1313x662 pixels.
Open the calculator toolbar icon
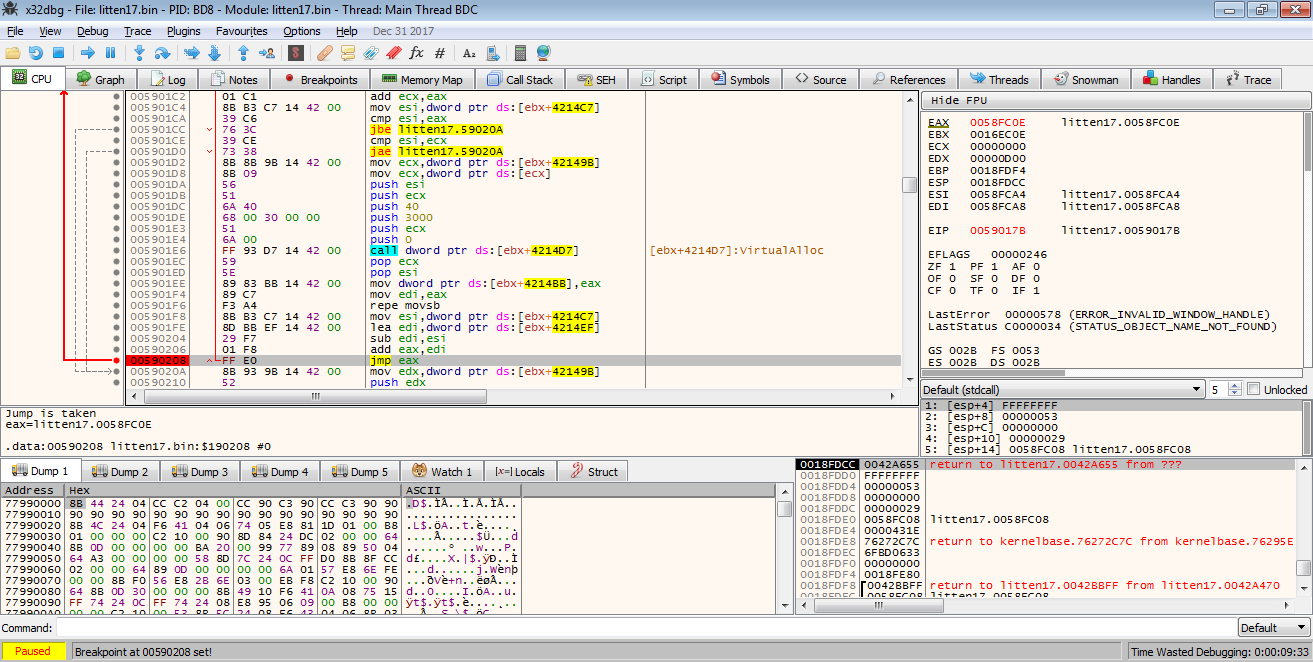click(520, 52)
